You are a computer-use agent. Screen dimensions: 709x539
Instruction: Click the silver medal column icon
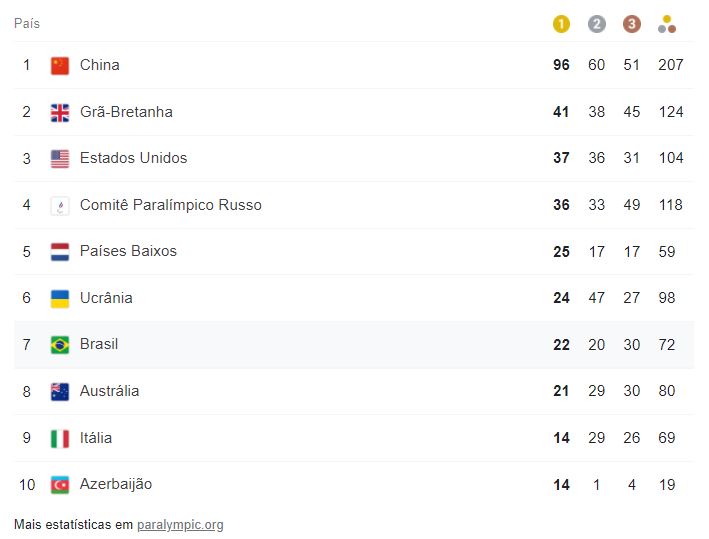click(596, 24)
